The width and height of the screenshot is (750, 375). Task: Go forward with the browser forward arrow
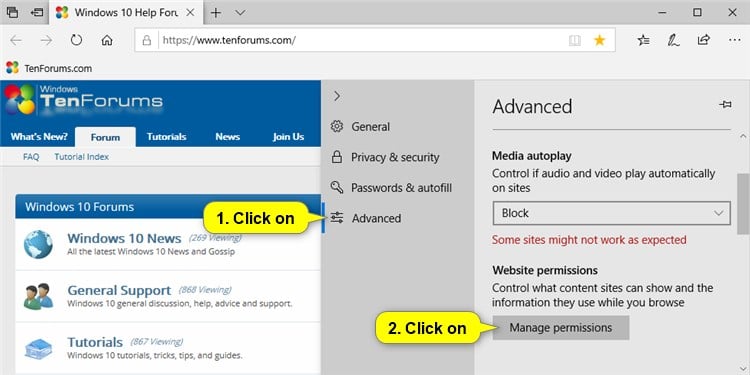tap(46, 40)
